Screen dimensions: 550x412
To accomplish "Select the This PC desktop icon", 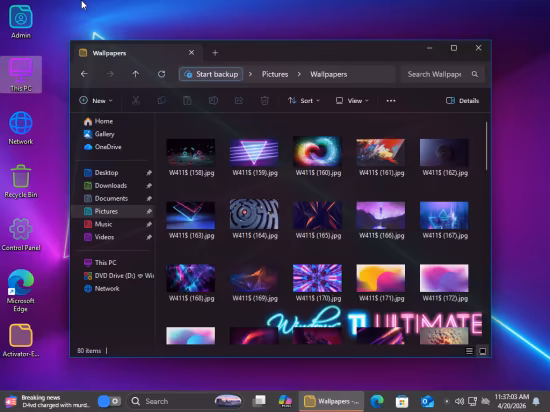I will tap(21, 75).
